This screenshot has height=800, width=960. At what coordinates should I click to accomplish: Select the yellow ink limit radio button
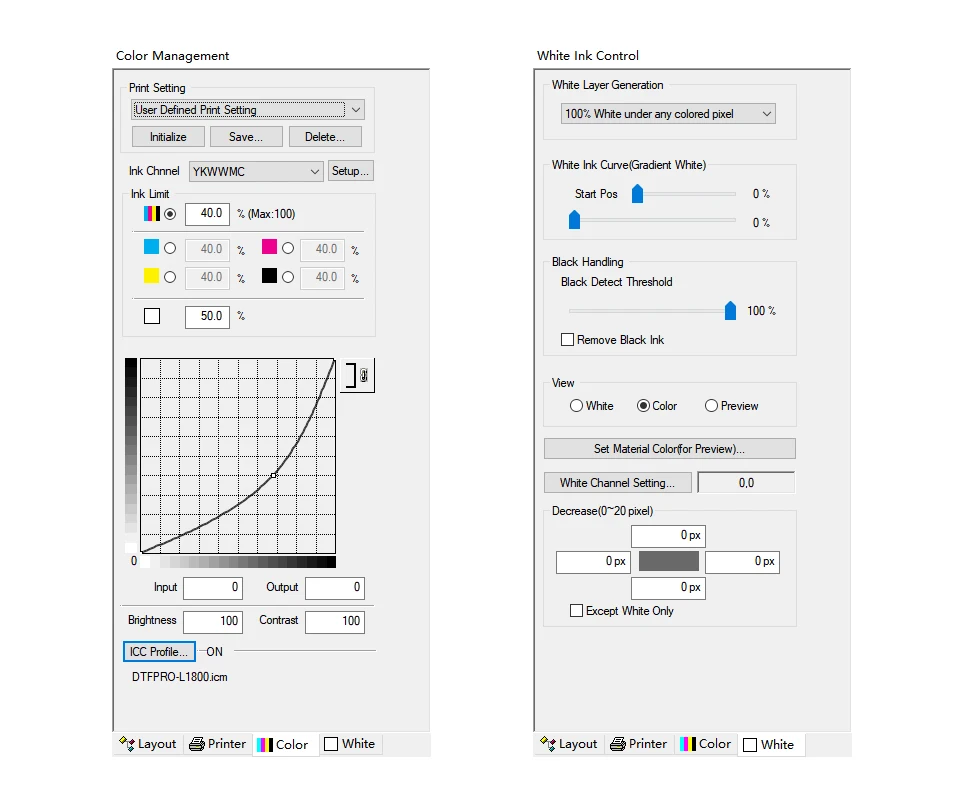coord(170,277)
